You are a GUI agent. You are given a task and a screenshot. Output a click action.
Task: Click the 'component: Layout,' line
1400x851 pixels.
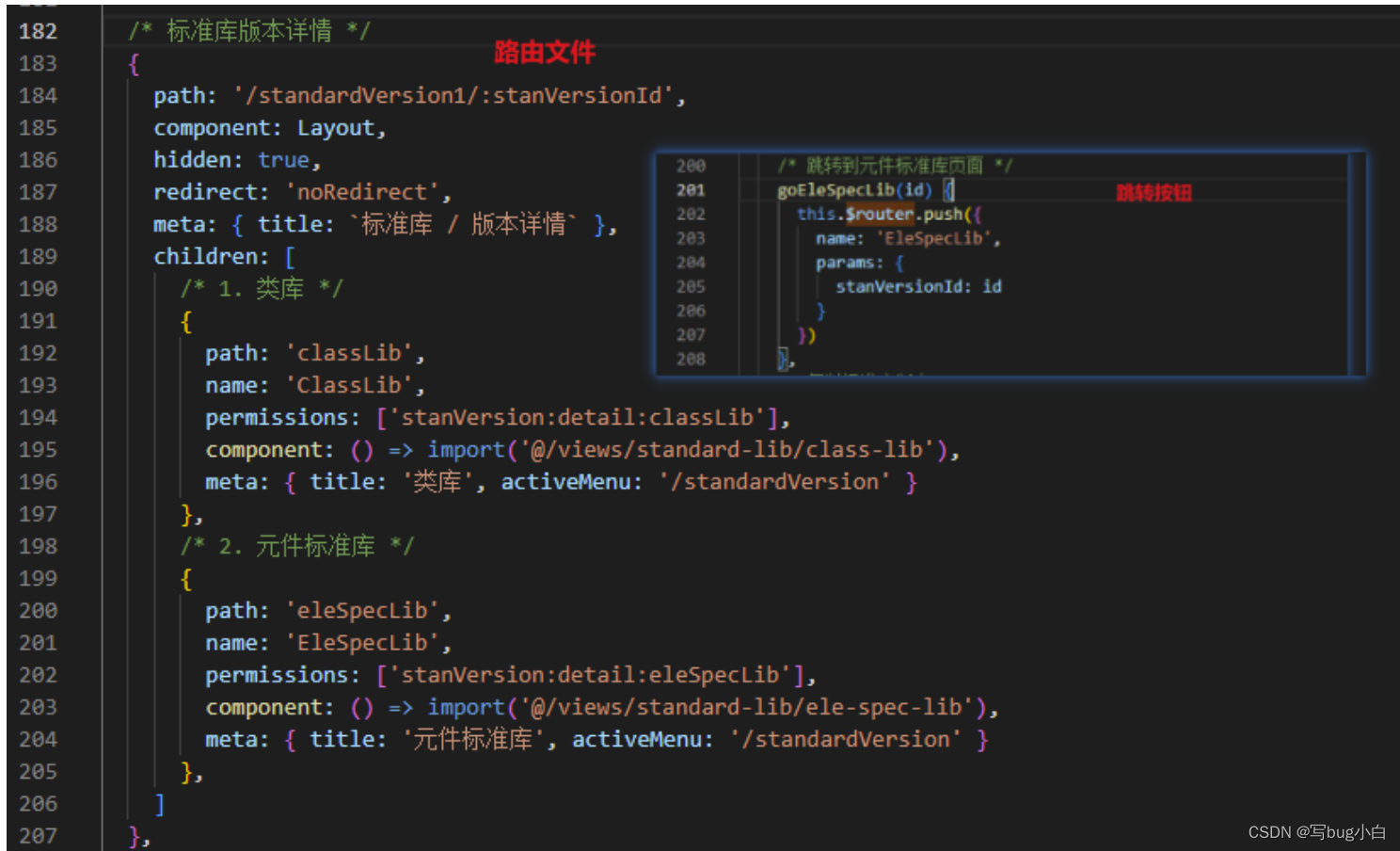coord(270,128)
